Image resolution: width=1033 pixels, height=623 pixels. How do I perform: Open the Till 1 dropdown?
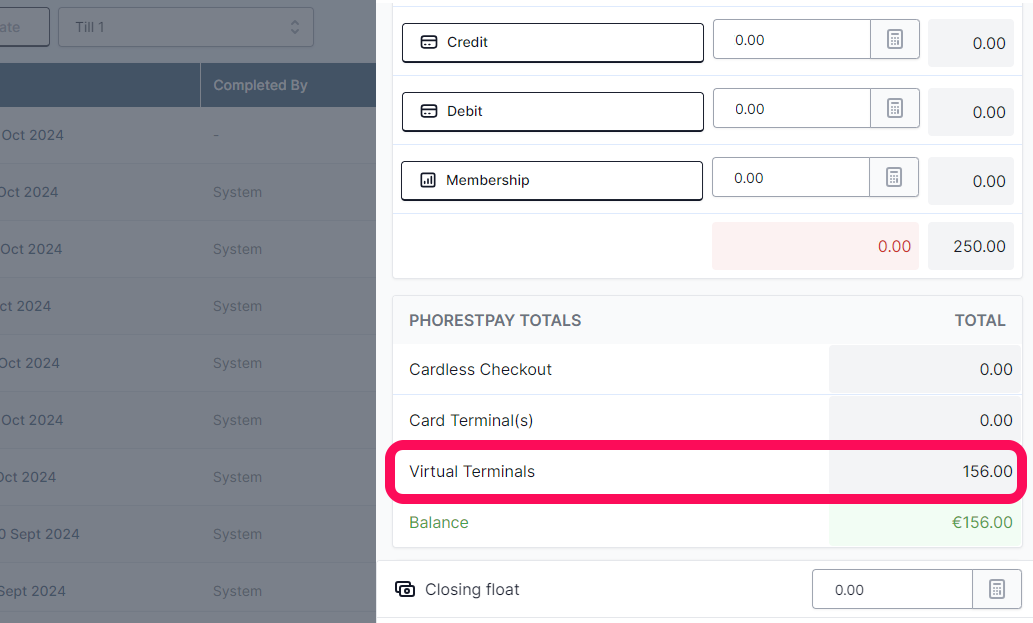click(186, 27)
